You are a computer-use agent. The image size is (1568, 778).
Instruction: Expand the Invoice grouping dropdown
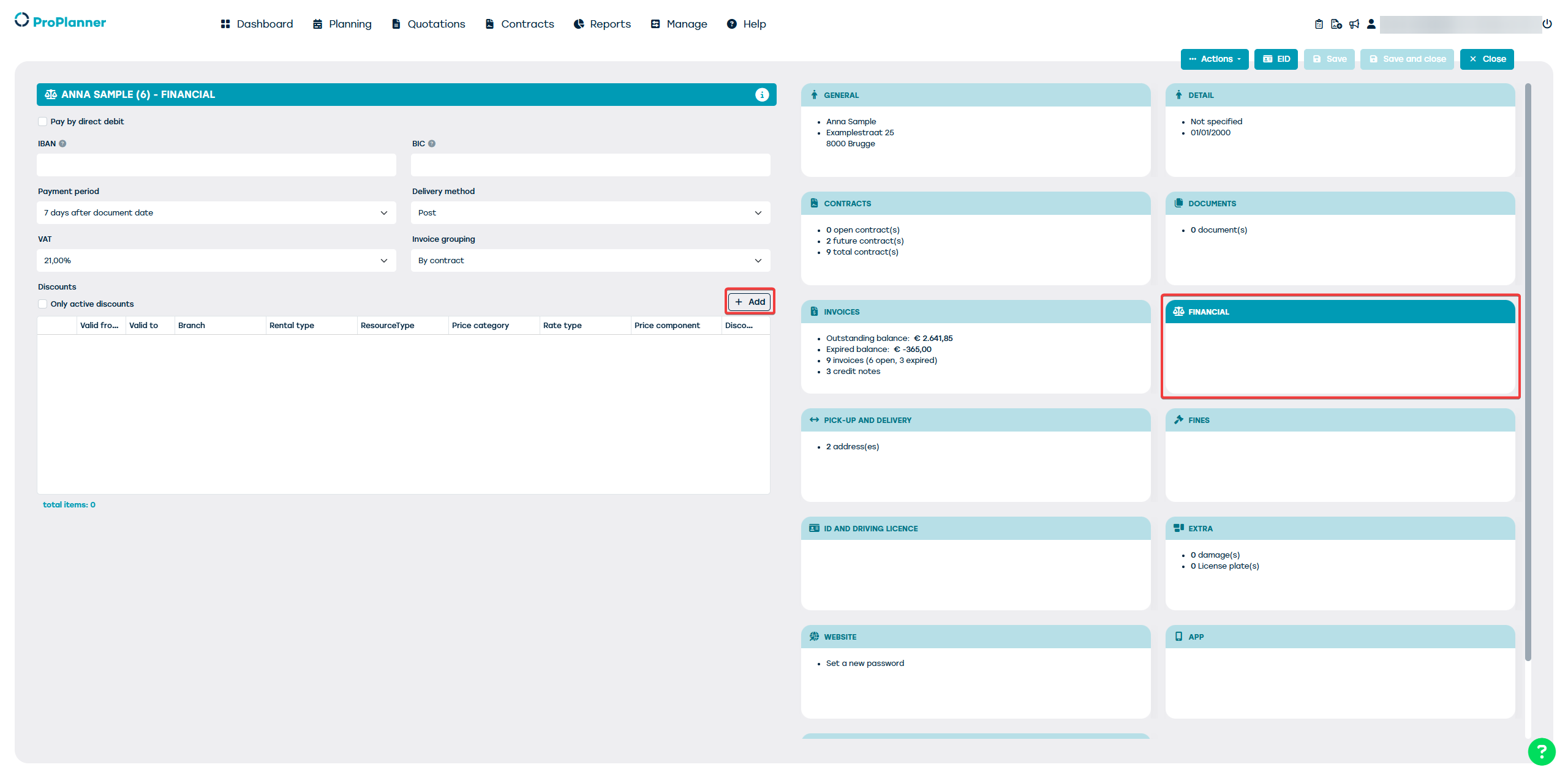(x=590, y=261)
